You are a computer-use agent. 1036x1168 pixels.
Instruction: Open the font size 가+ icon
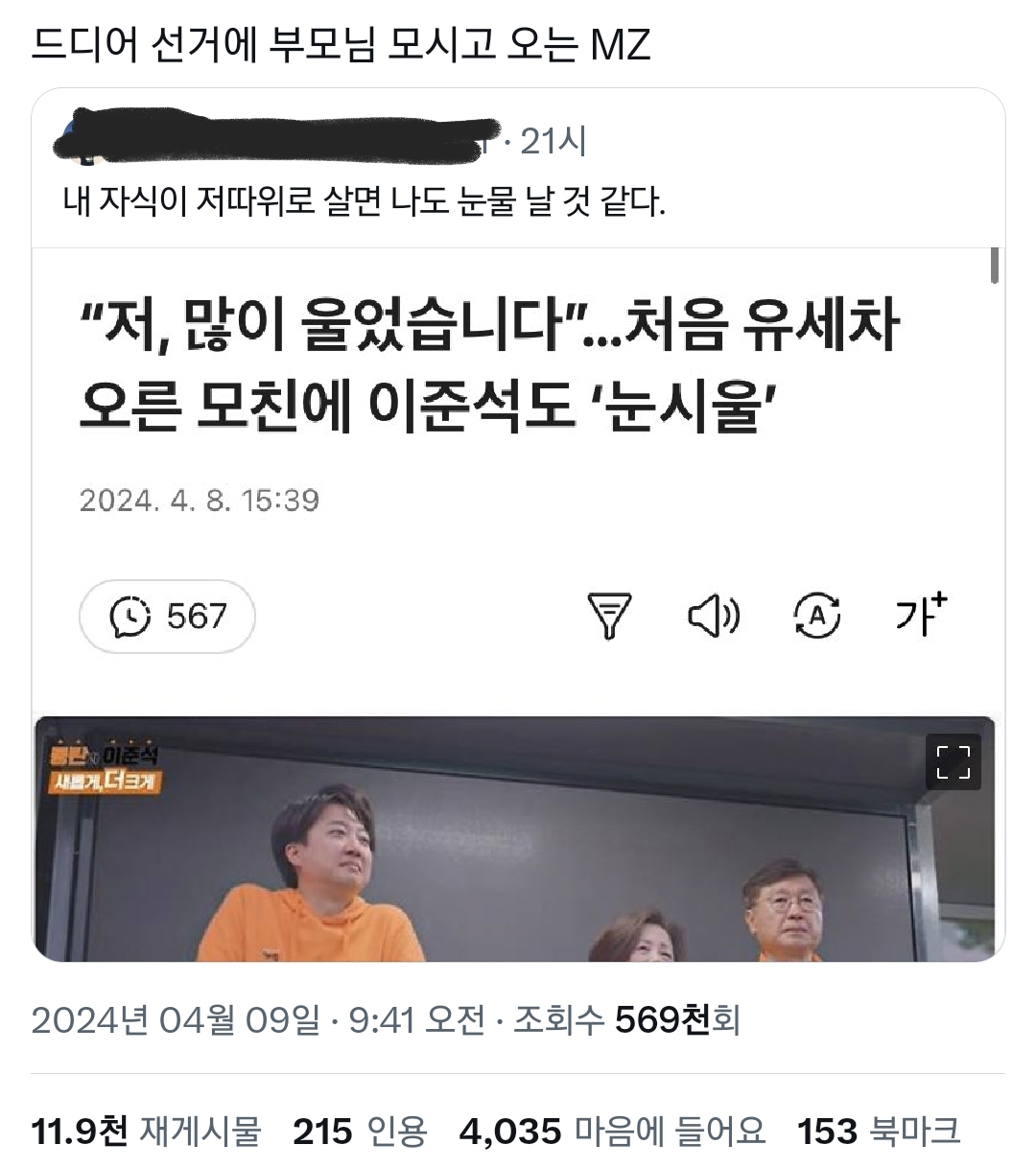click(921, 614)
